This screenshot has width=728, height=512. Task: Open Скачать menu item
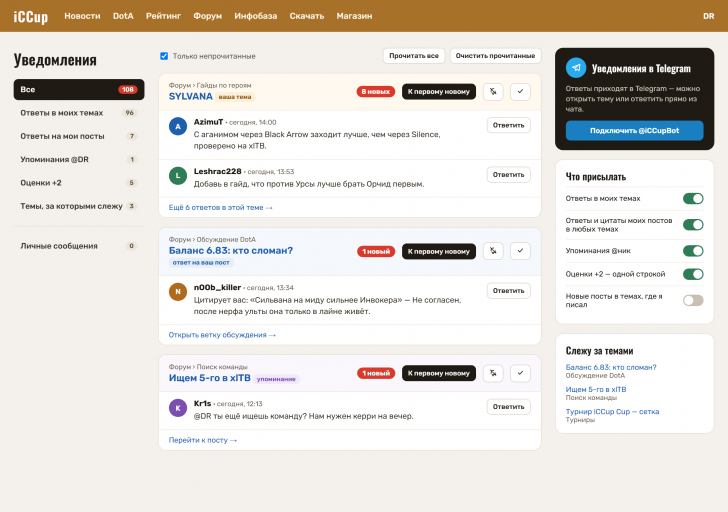pos(307,16)
